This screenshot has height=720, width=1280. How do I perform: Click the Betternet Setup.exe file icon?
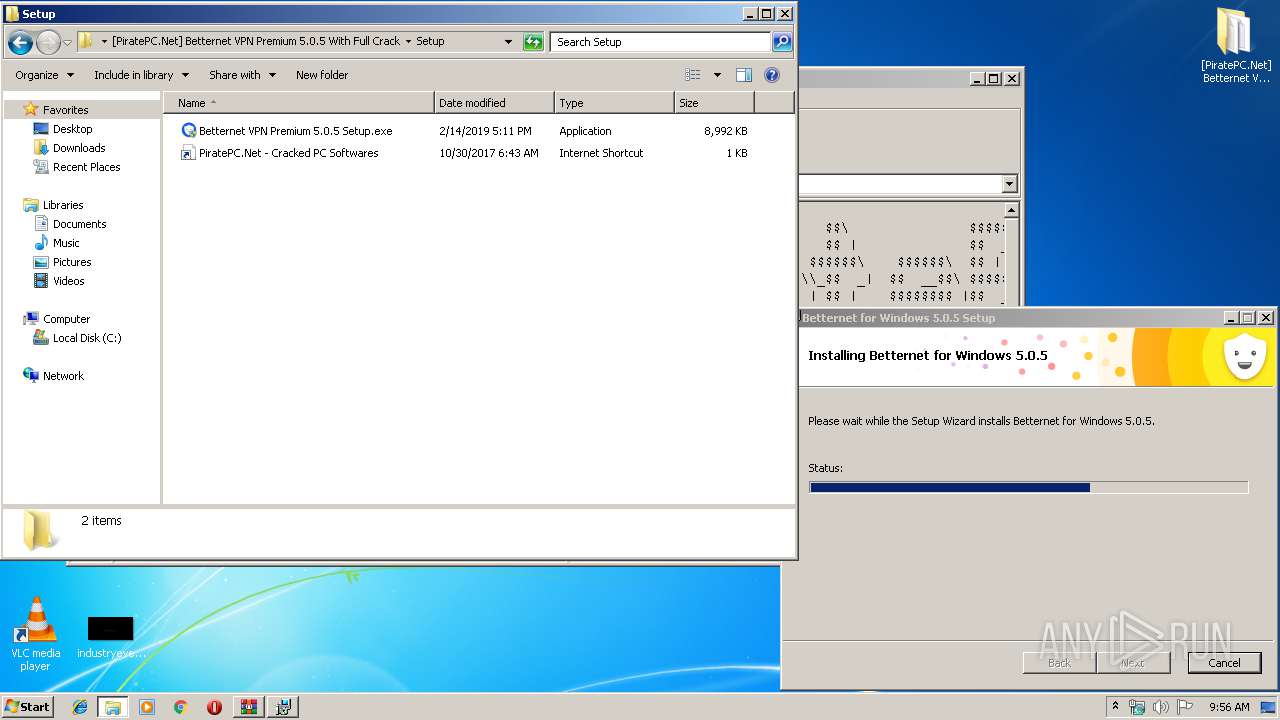188,131
